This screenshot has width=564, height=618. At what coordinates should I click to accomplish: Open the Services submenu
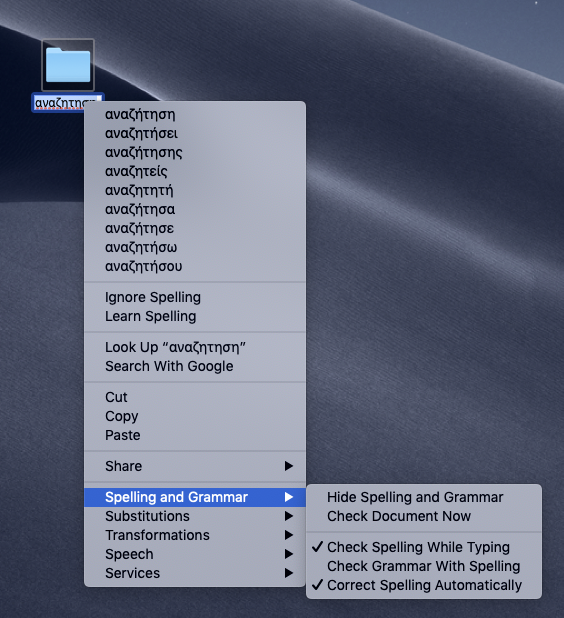pyautogui.click(x=195, y=573)
